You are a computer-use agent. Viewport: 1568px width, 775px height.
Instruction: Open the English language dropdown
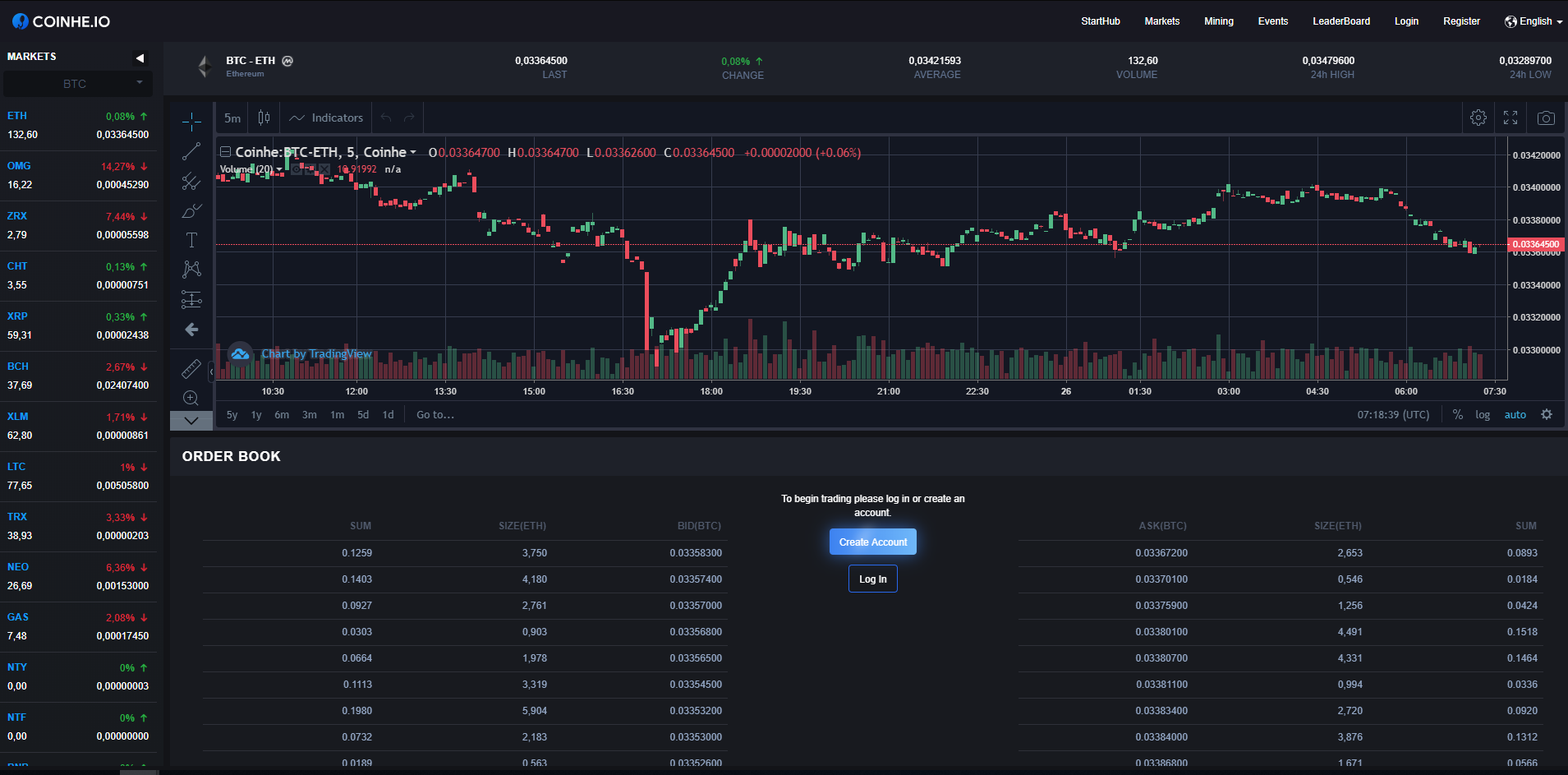pyautogui.click(x=1534, y=21)
